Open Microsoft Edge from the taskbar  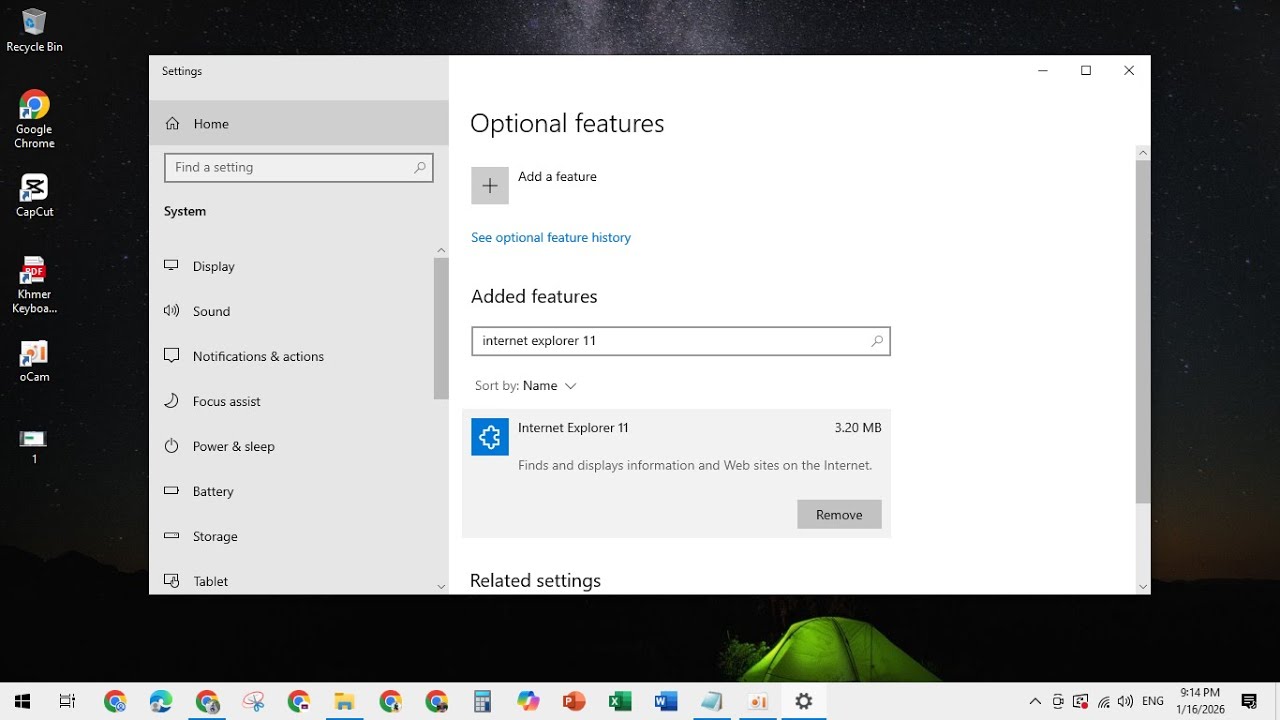[x=161, y=701]
